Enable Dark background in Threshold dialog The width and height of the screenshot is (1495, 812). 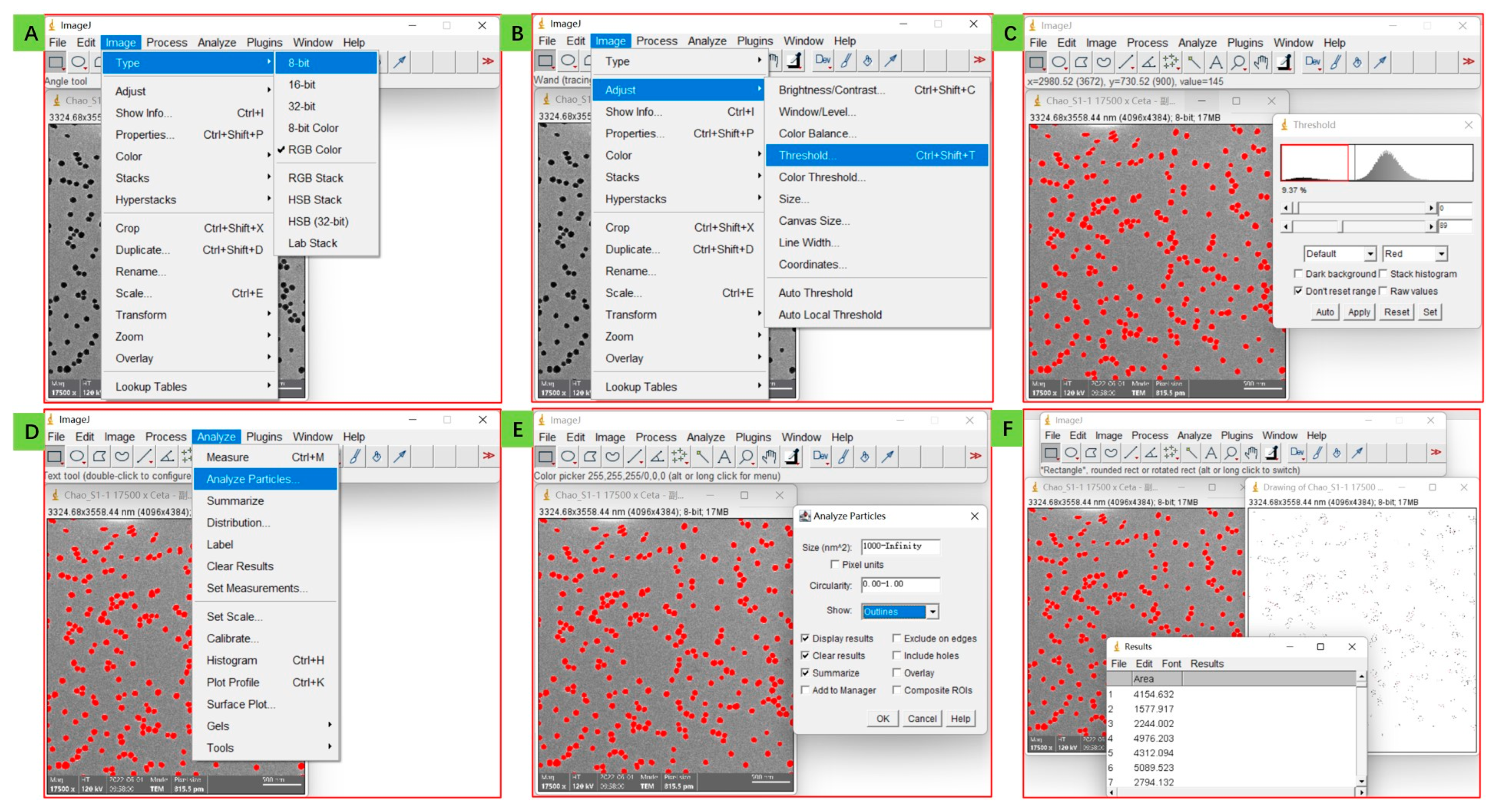[1298, 274]
